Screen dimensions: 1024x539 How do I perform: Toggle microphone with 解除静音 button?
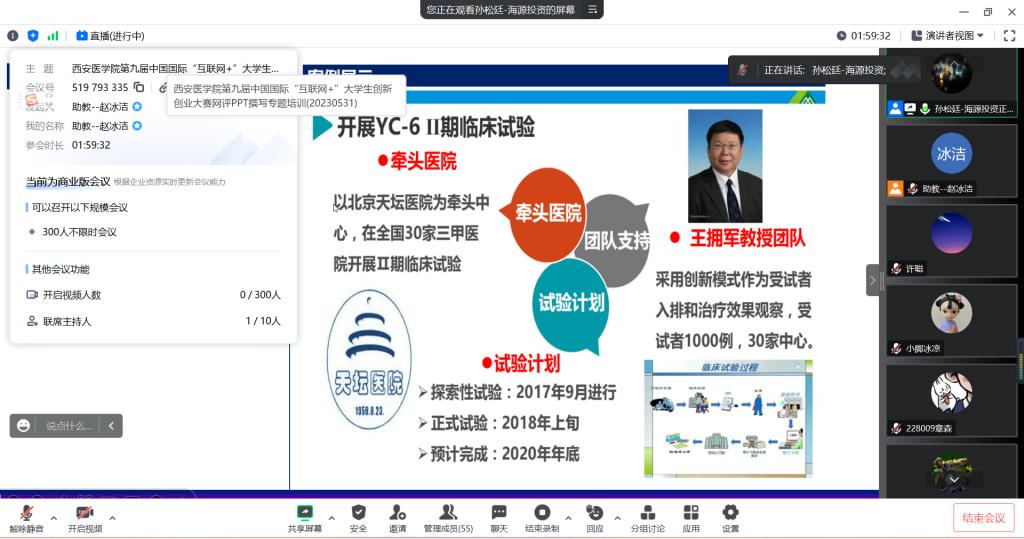pyautogui.click(x=26, y=514)
